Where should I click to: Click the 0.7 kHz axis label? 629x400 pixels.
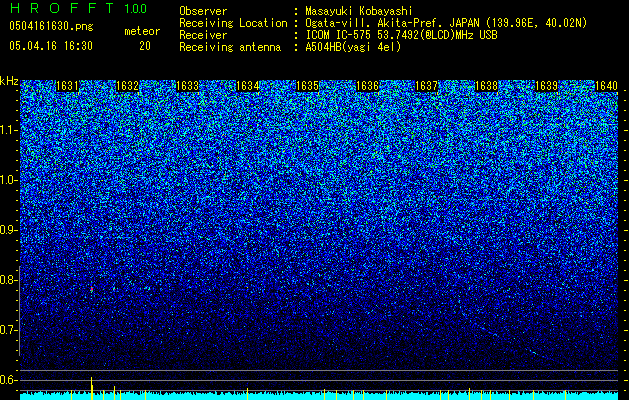coord(9,330)
